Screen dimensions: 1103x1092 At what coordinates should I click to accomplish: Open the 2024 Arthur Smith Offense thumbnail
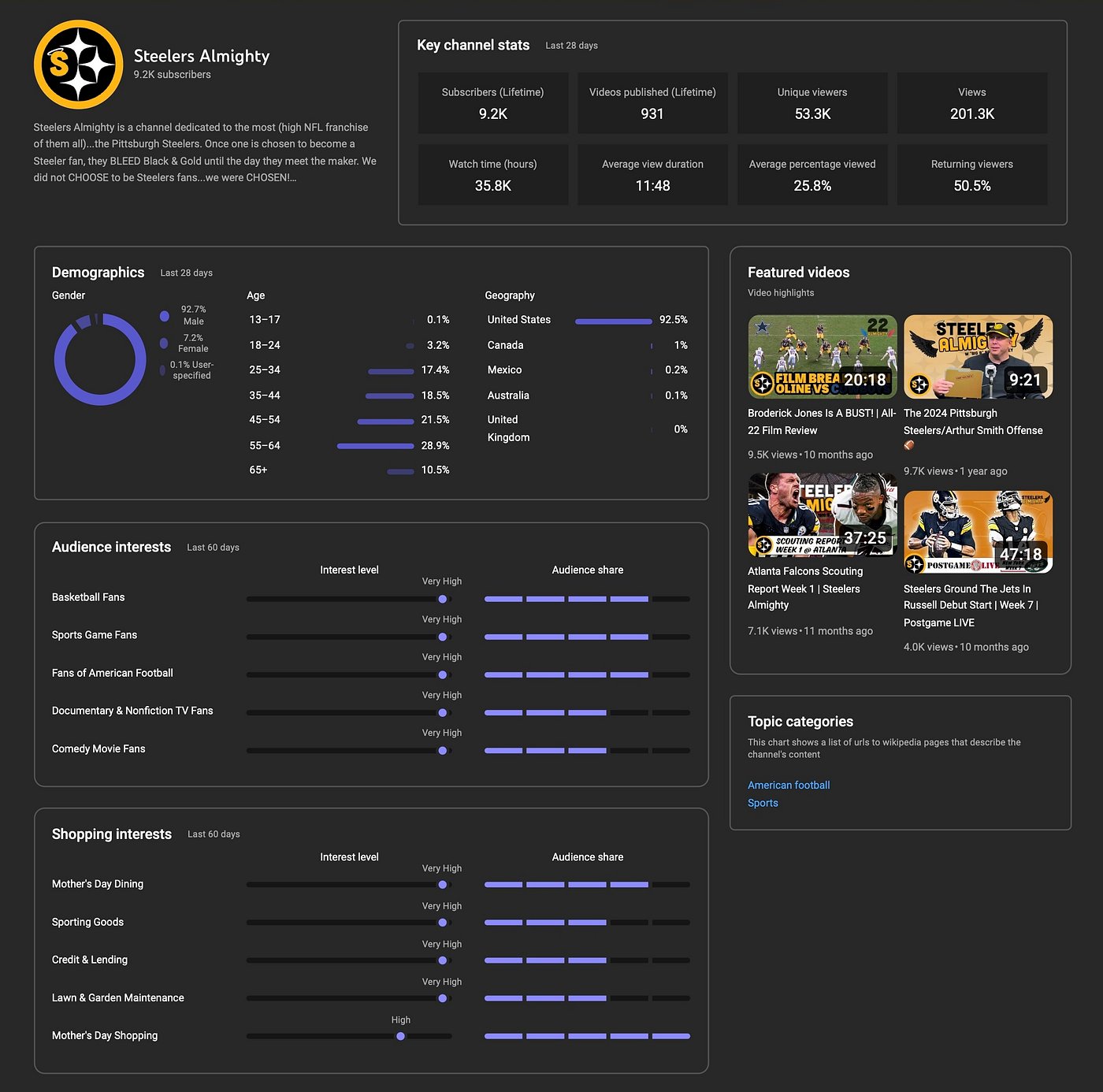tap(978, 357)
